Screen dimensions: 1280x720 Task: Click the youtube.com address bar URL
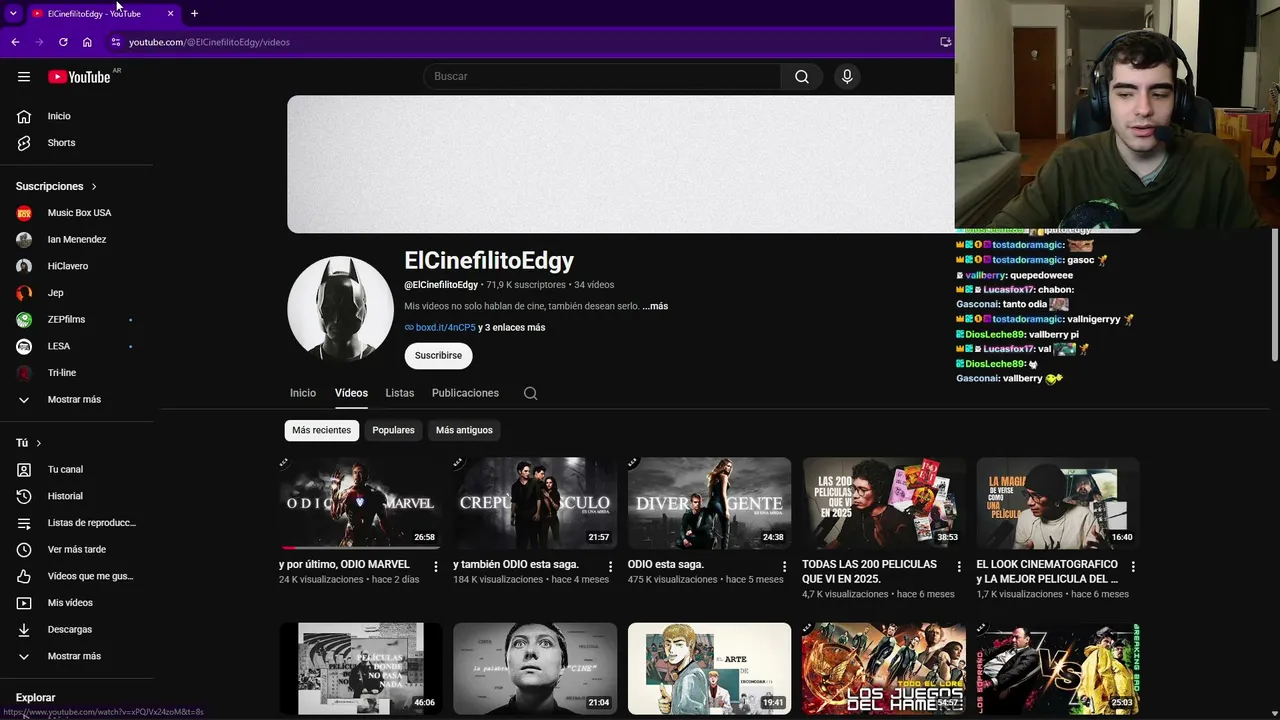(x=209, y=42)
